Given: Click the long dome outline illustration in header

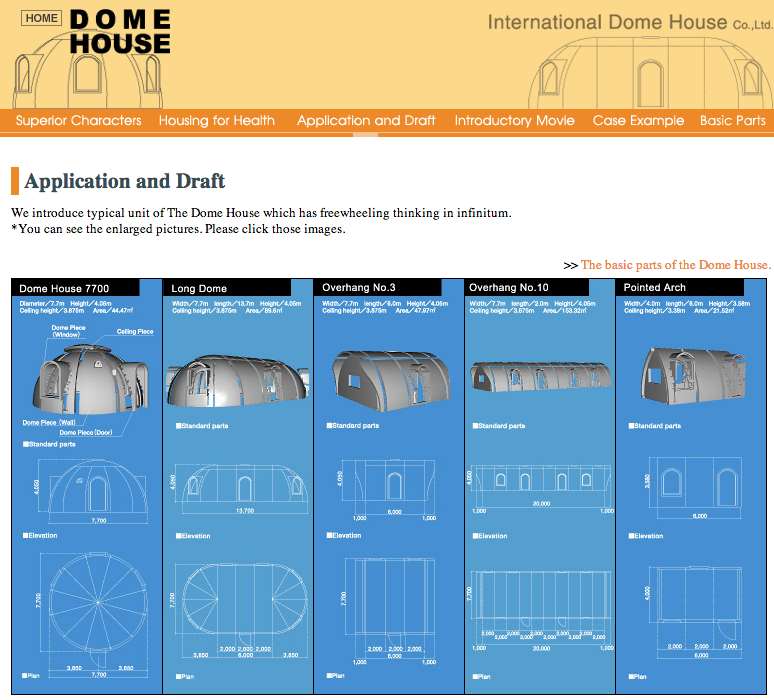Looking at the screenshot, I should point(651,72).
